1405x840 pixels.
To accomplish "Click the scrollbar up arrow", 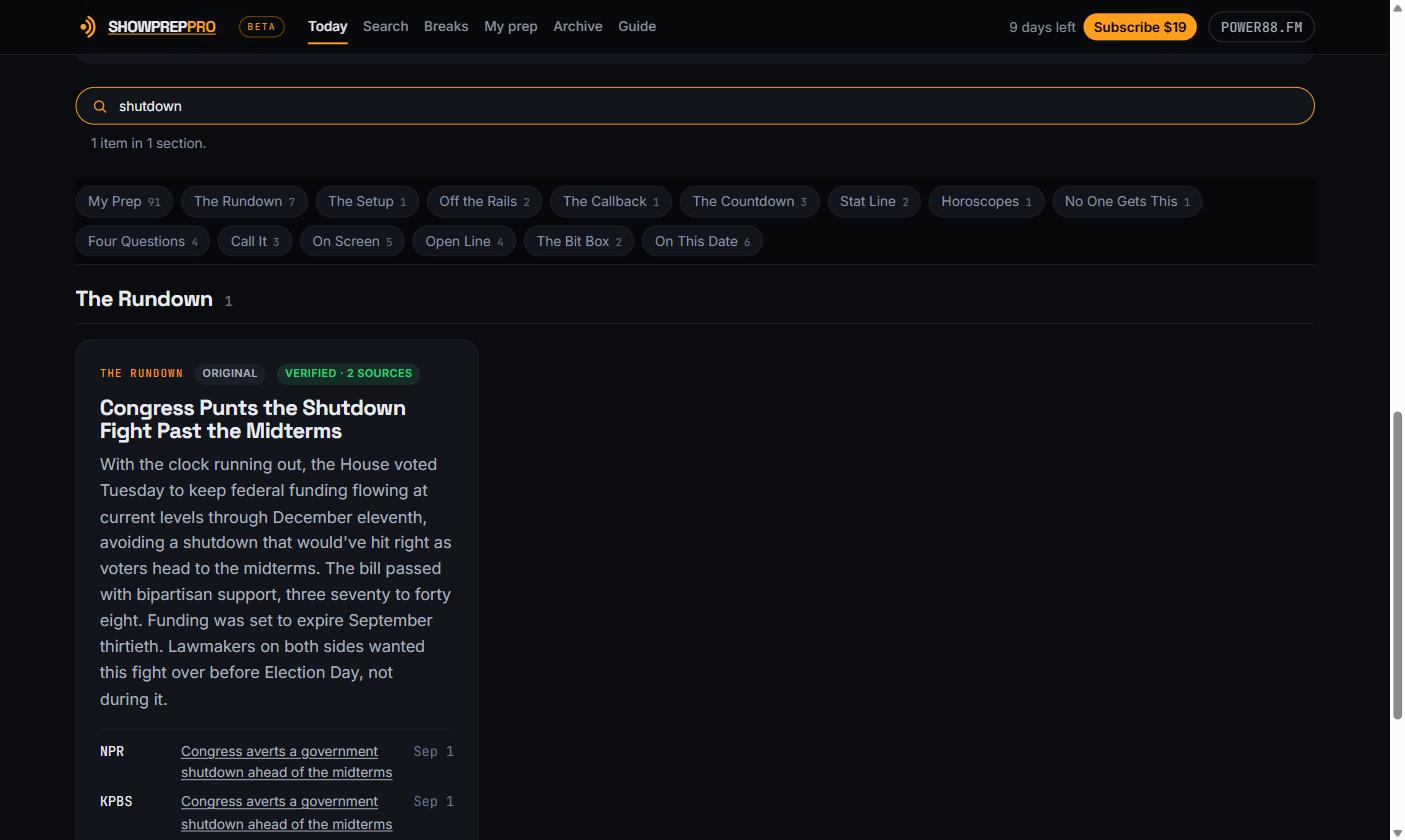I will click(x=1397, y=7).
